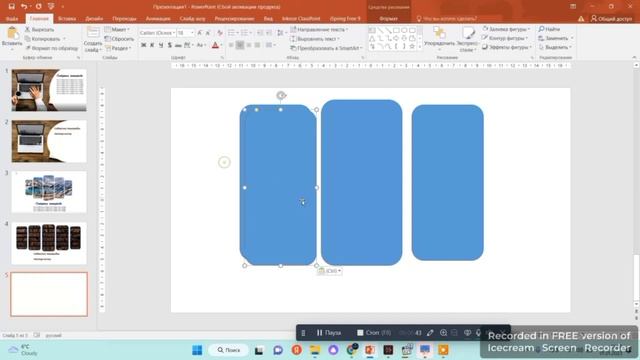640x360 pixels.
Task: Click Общий доступ (Share)
Action: pos(611,19)
